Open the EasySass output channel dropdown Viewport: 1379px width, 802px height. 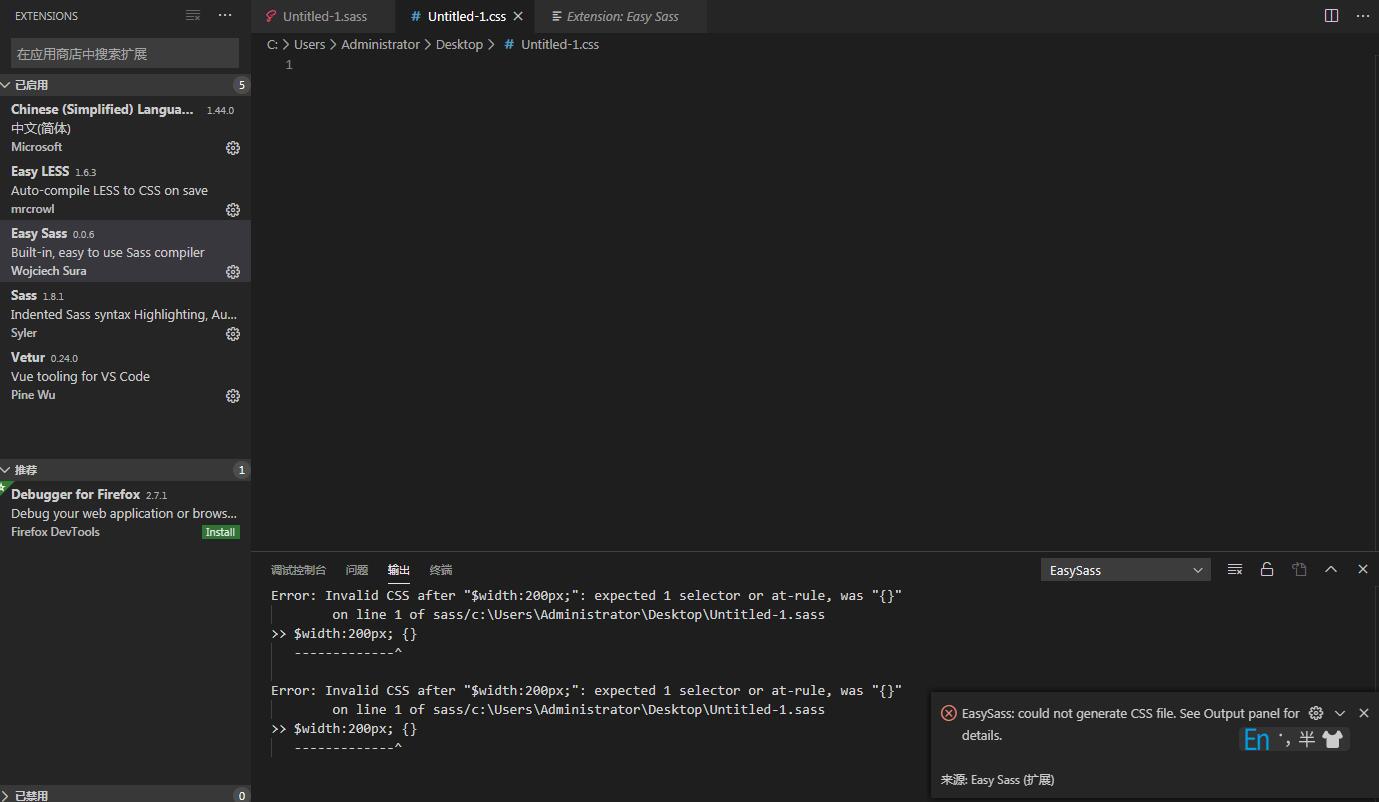coord(1125,570)
